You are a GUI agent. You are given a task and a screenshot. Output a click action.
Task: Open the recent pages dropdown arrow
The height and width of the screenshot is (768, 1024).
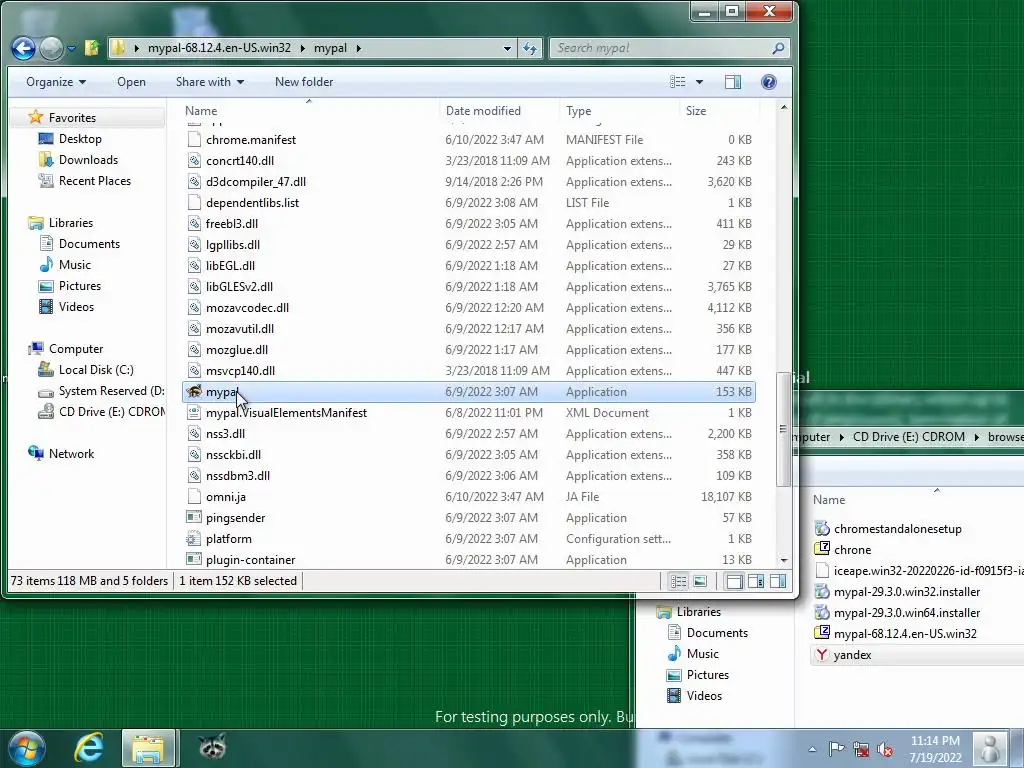click(x=71, y=48)
